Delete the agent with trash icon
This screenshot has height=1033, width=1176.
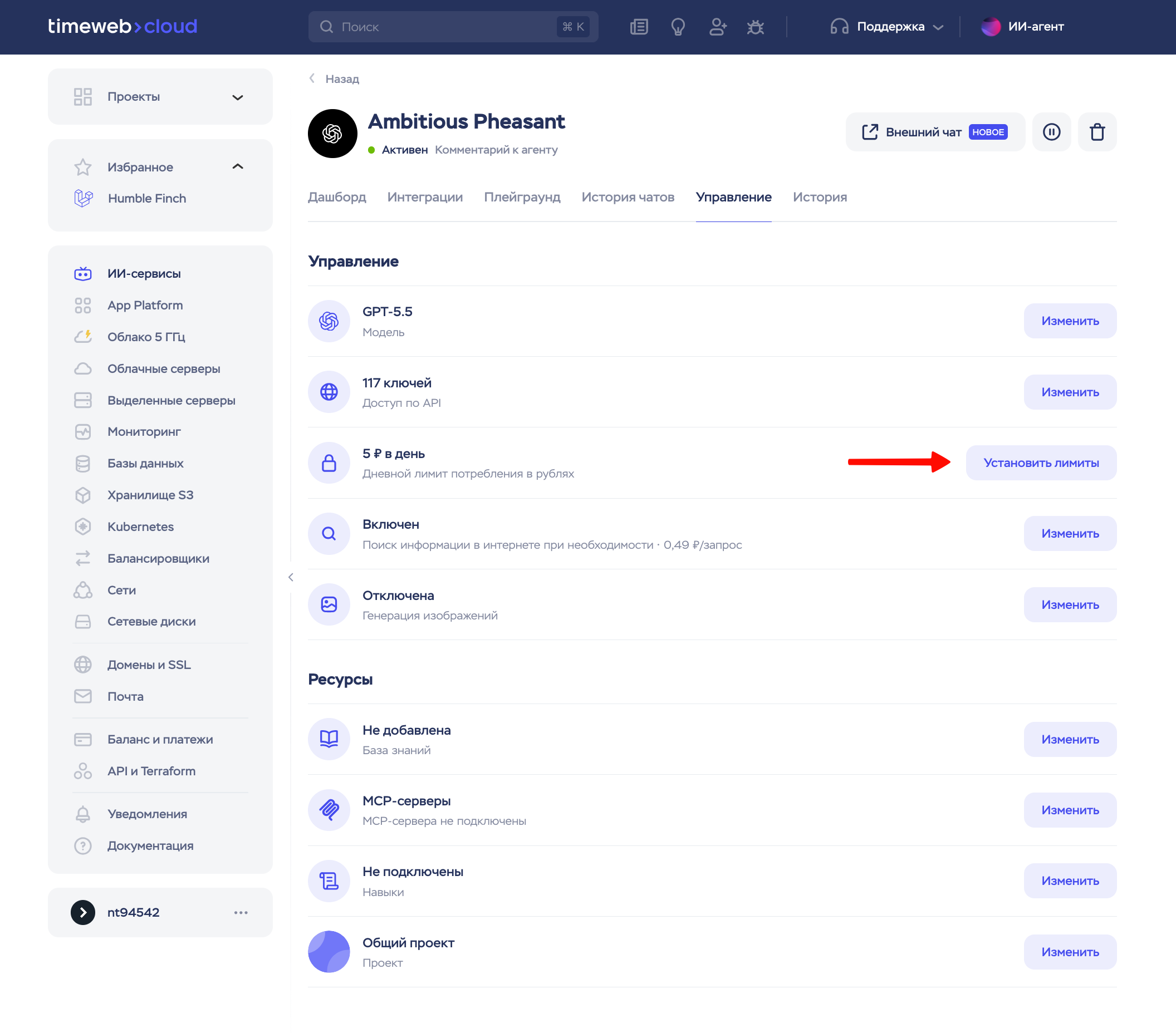(x=1096, y=132)
